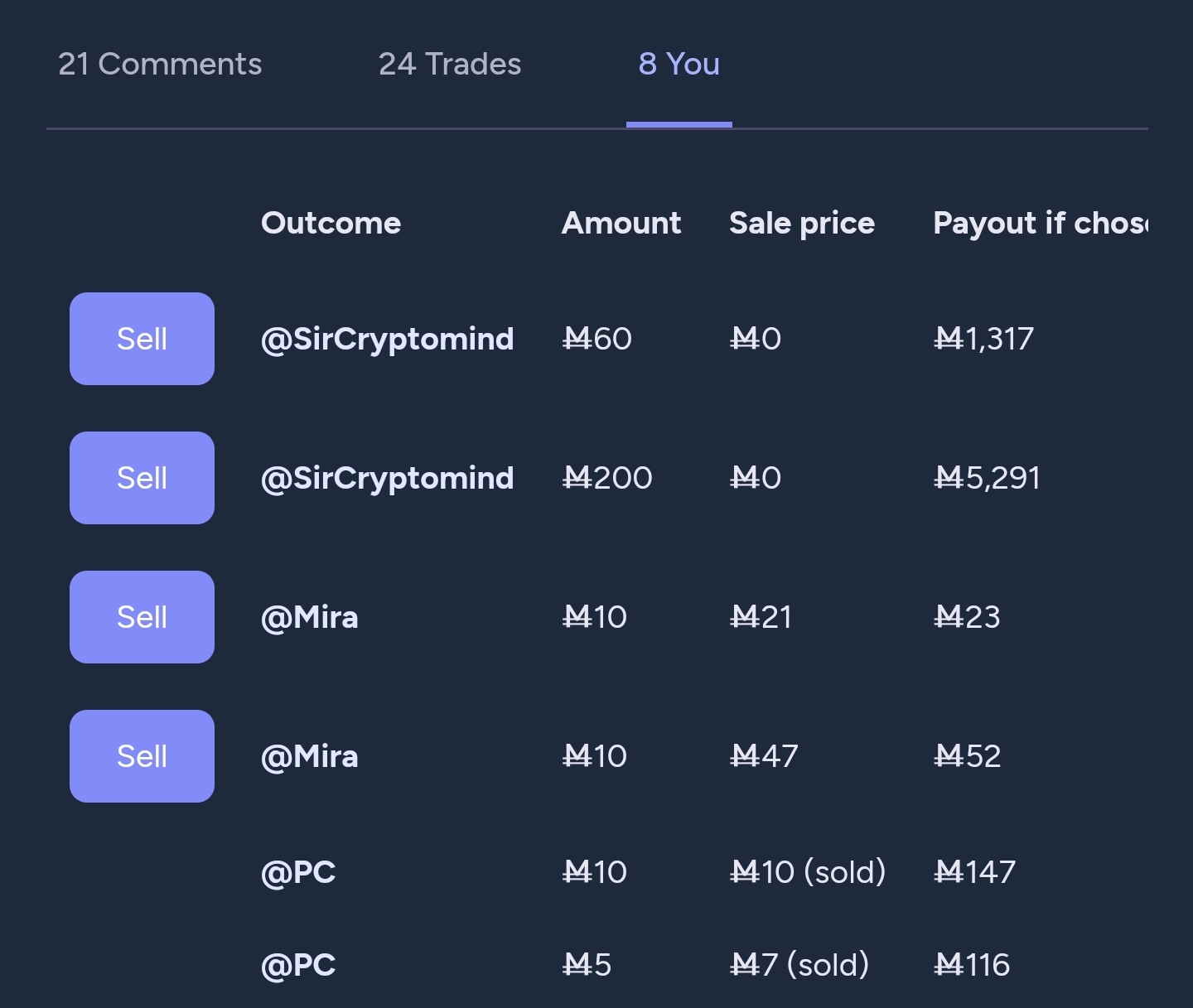The height and width of the screenshot is (1008, 1193).
Task: Switch to the 24 Trades tab
Action: (x=450, y=65)
